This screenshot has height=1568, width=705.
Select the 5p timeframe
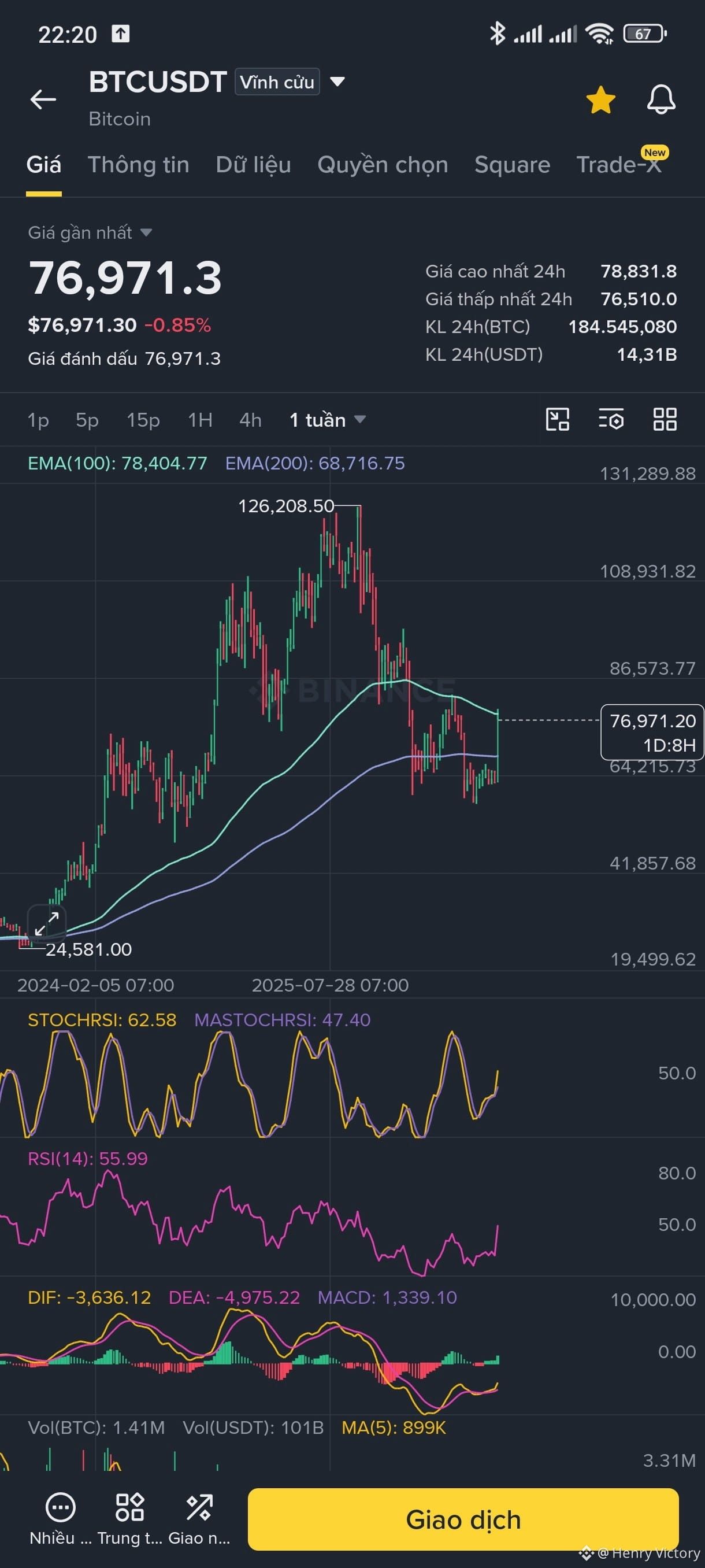(x=87, y=420)
